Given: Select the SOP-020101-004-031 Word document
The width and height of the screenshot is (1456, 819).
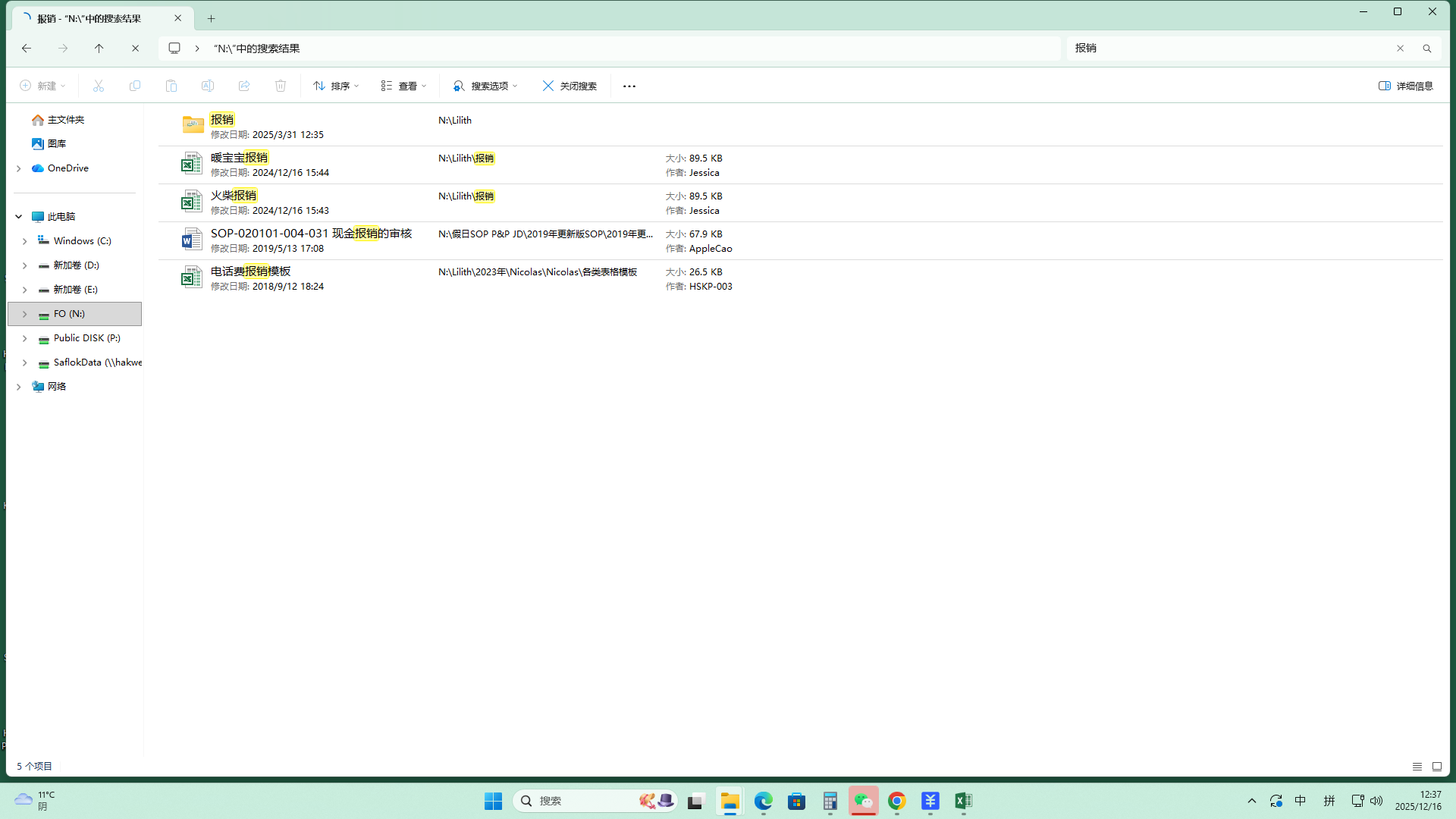Looking at the screenshot, I should (311, 234).
